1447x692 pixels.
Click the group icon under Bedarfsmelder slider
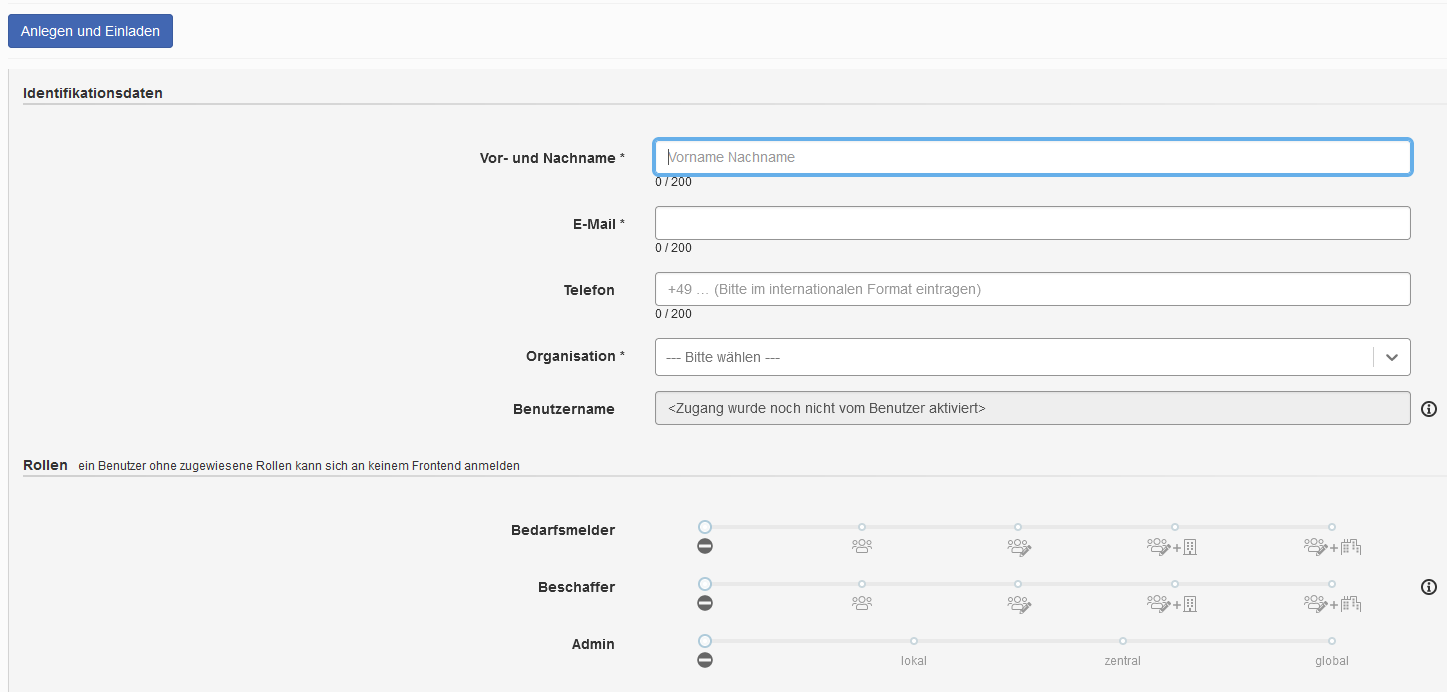point(862,547)
